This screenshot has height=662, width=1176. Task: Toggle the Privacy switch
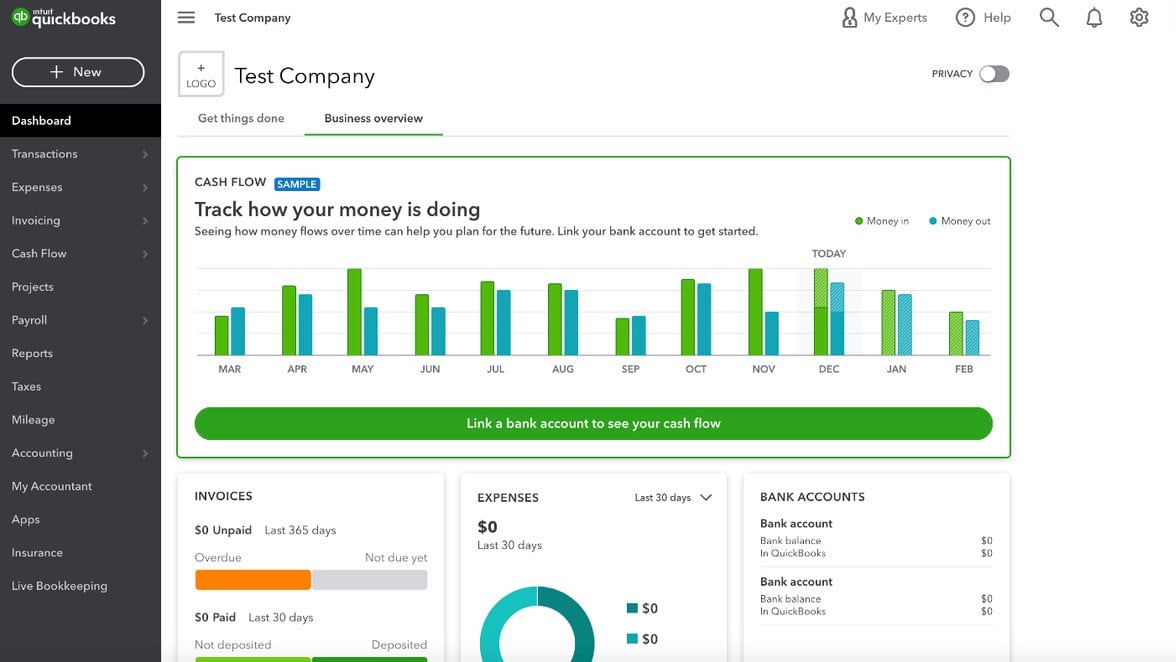994,73
